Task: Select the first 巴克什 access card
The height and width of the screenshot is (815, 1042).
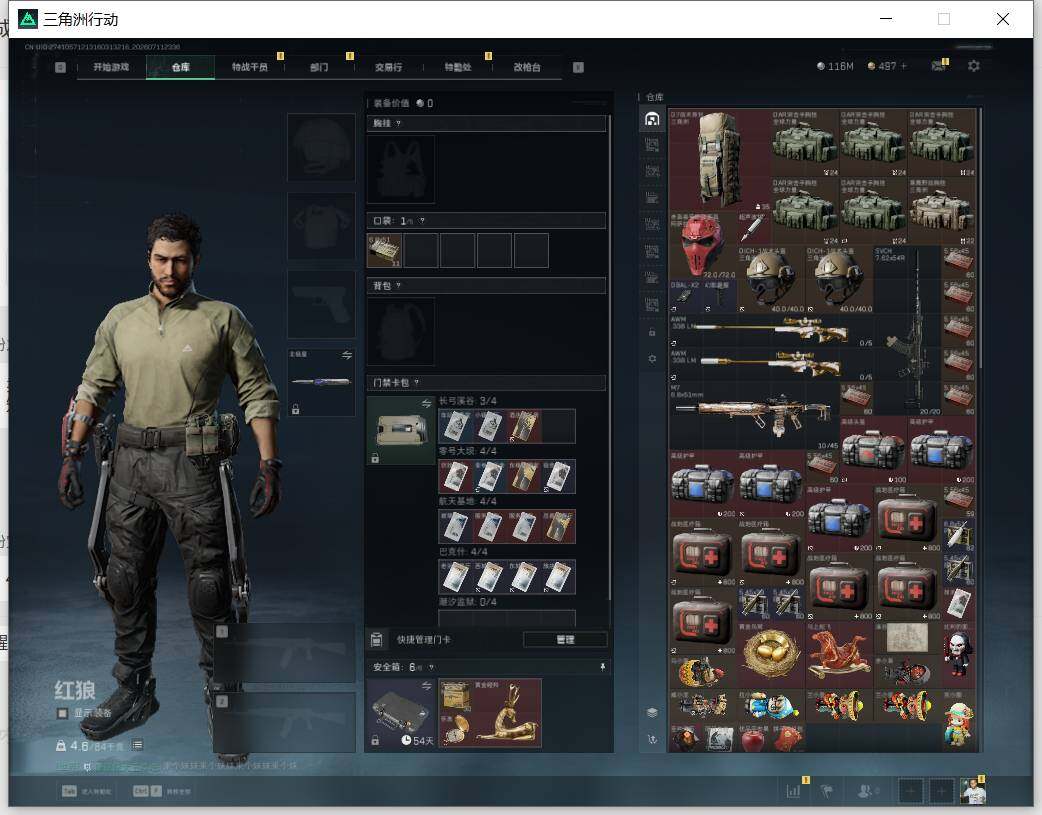Action: pos(456,577)
